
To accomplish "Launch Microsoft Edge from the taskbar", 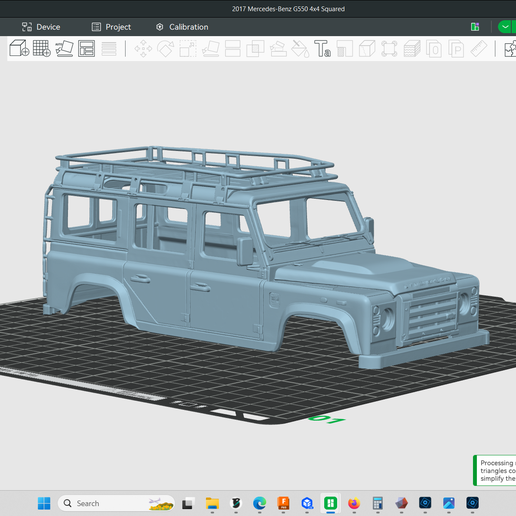I will (259, 503).
